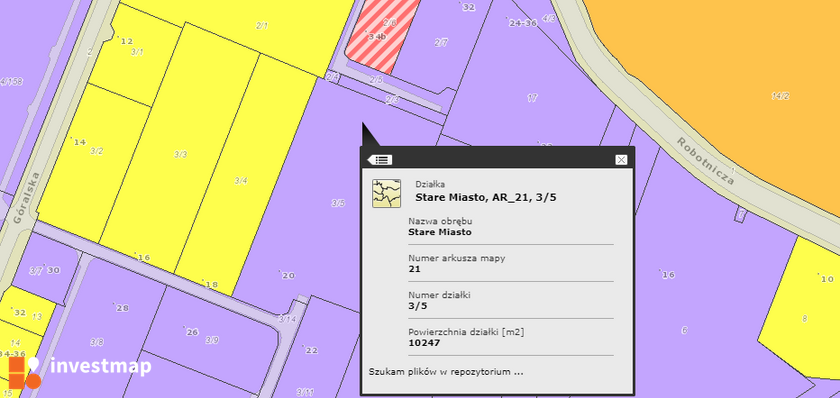Click the Działka parcel map thumbnail icon

pos(386,193)
